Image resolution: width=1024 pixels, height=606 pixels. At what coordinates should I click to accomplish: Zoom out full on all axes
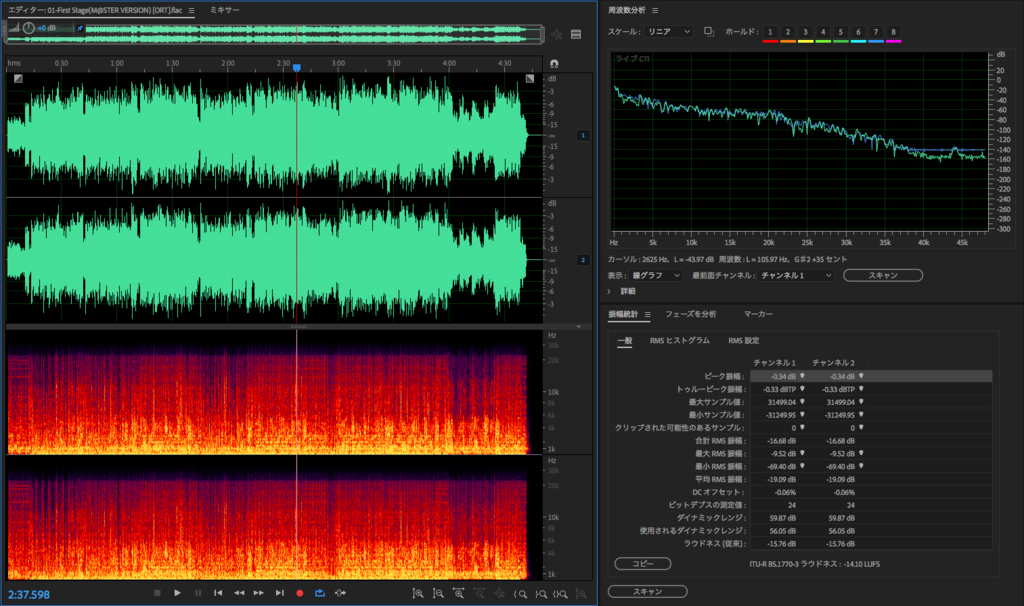tap(500, 594)
